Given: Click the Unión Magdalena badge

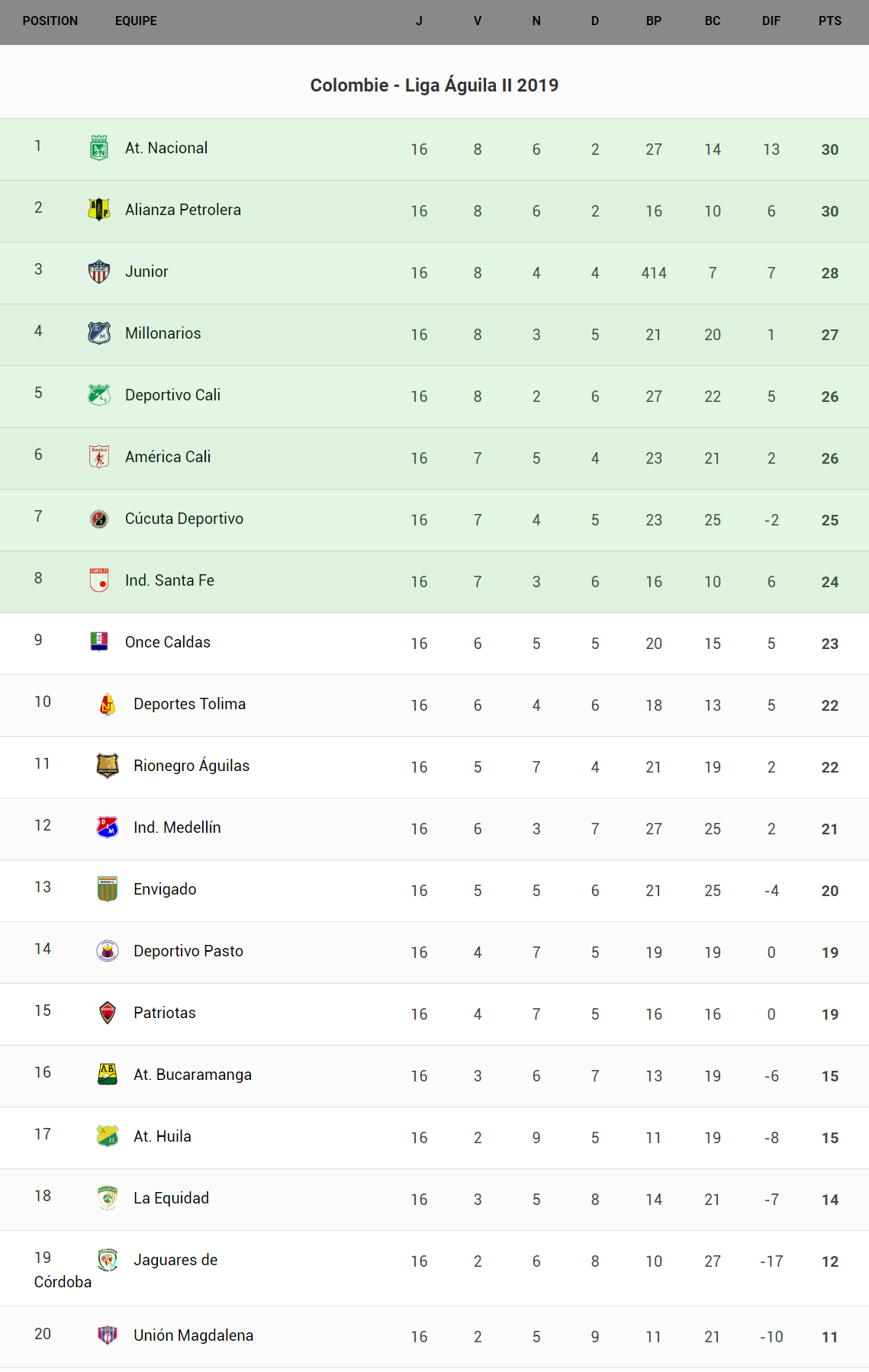Looking at the screenshot, I should (108, 1335).
